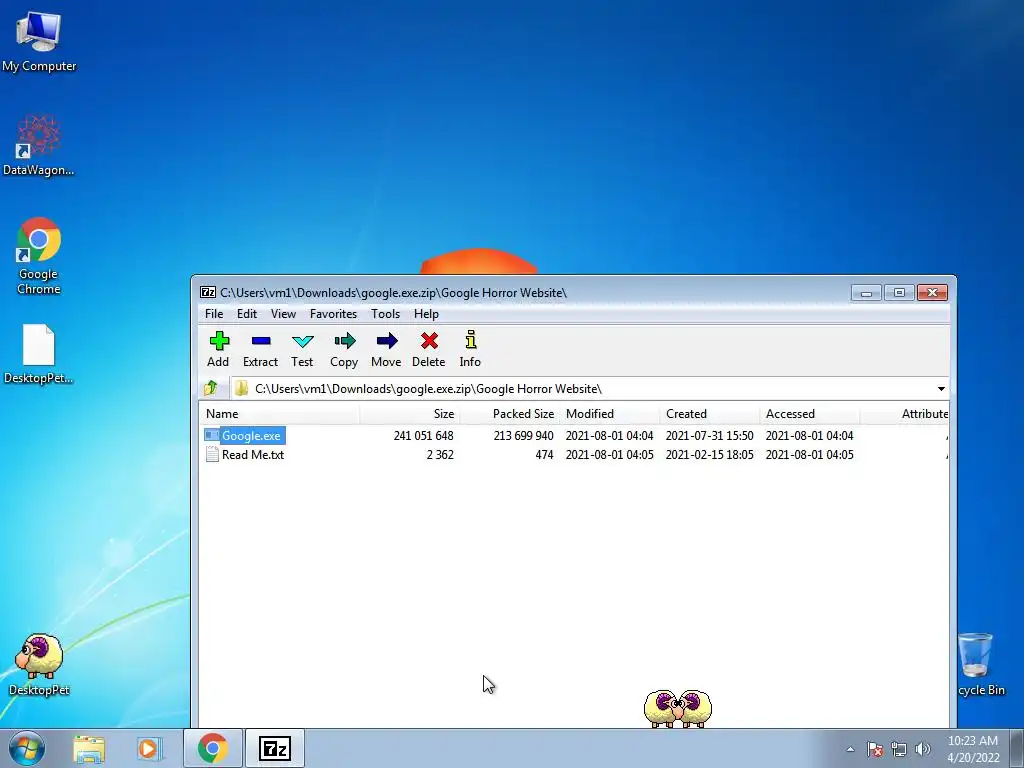This screenshot has height=768, width=1024.
Task: Open the Tools menu
Action: [x=385, y=313]
